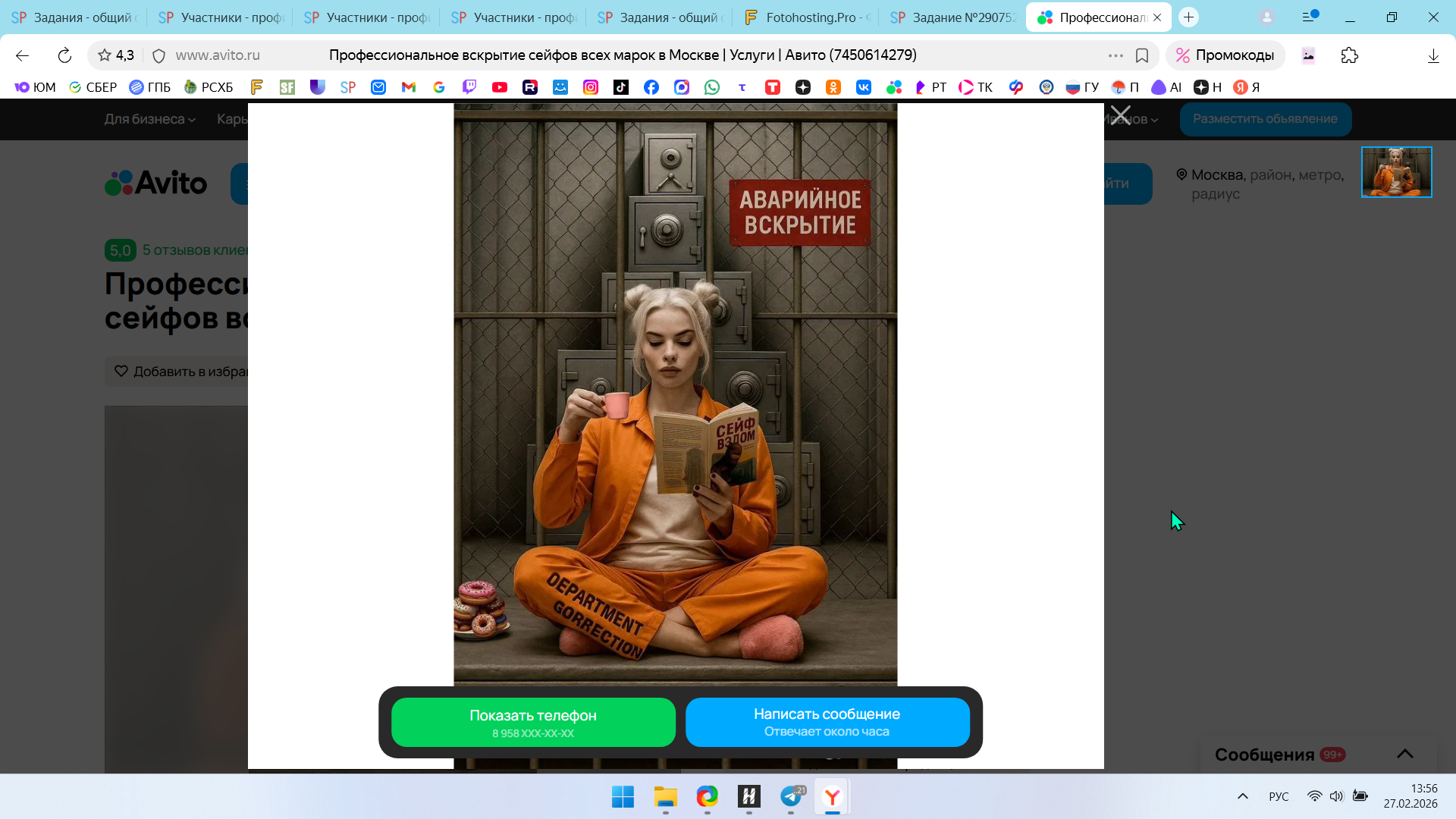Click Разместить объявление button
1456x819 pixels.
(1265, 119)
